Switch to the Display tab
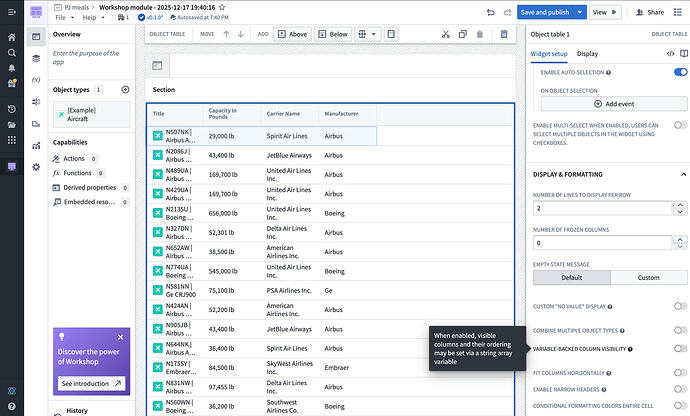 pos(587,53)
